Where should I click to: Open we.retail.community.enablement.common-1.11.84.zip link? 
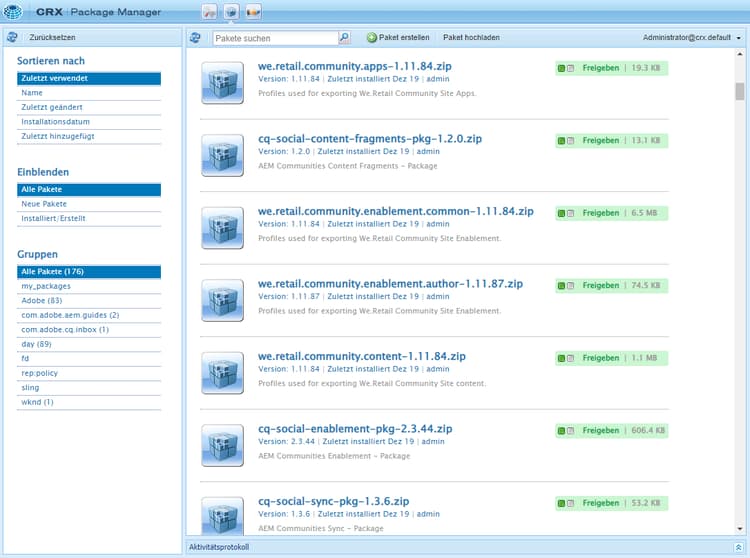(396, 211)
